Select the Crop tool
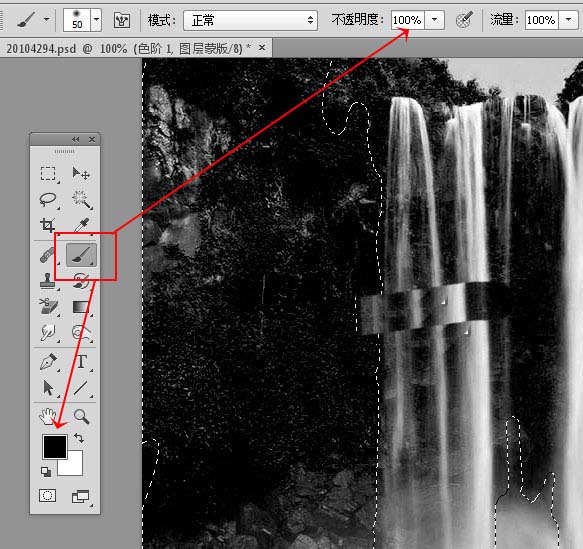Screen dimensions: 583x549 pyautogui.click(x=48, y=225)
